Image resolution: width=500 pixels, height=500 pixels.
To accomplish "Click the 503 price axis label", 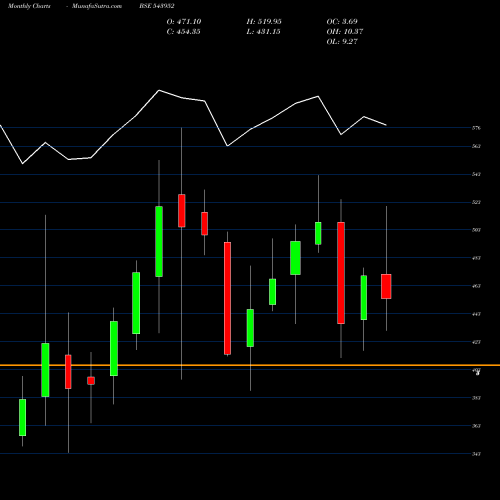I will tap(476, 230).
